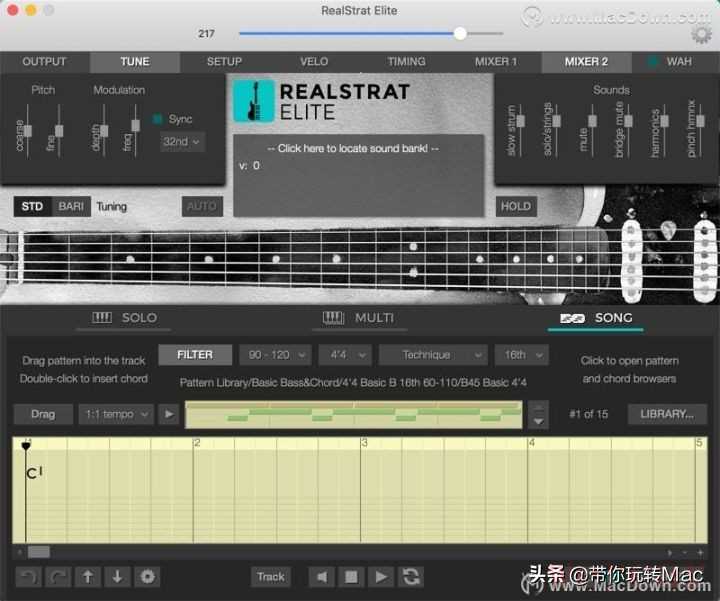Viewport: 720px width, 601px height.
Task: Toggle the loop playback icon
Action: [x=410, y=577]
